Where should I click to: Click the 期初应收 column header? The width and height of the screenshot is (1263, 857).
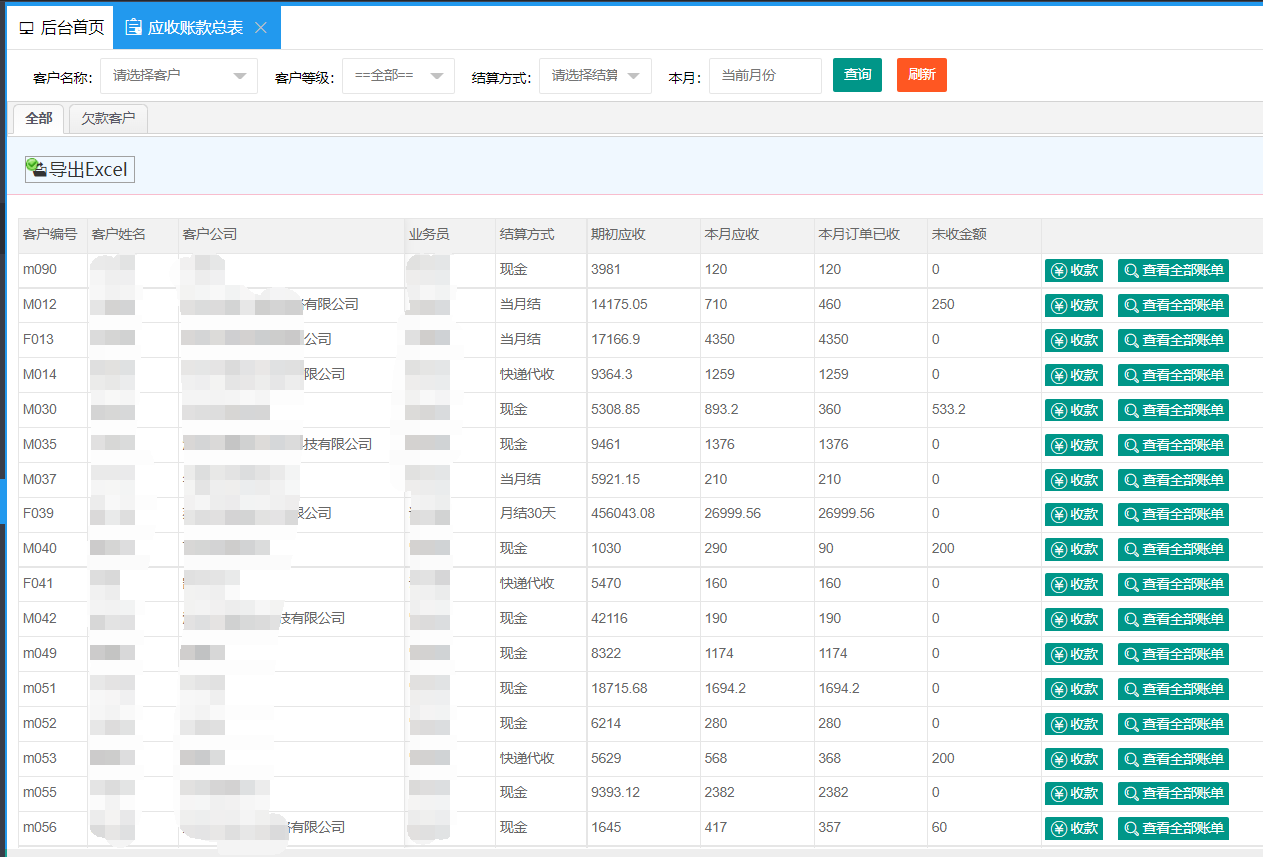click(618, 234)
